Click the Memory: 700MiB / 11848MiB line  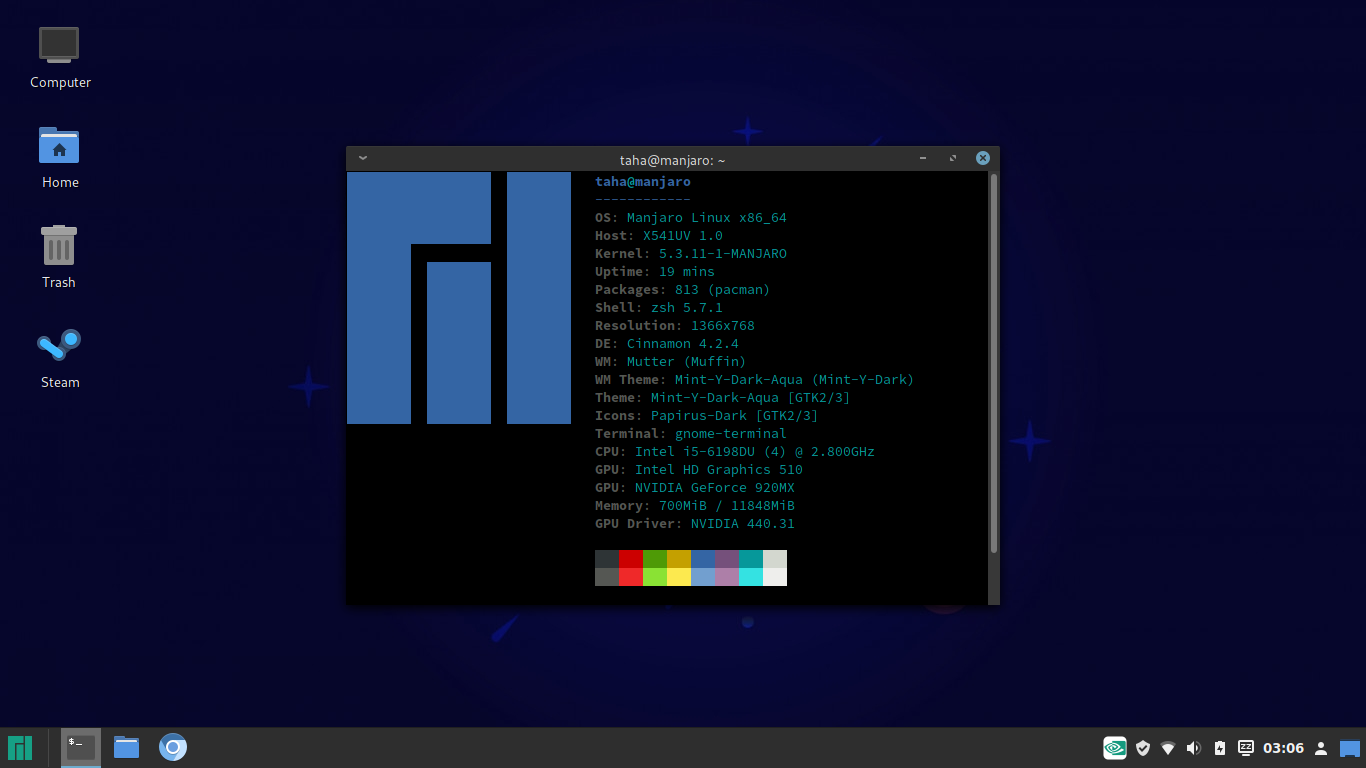tap(695, 505)
